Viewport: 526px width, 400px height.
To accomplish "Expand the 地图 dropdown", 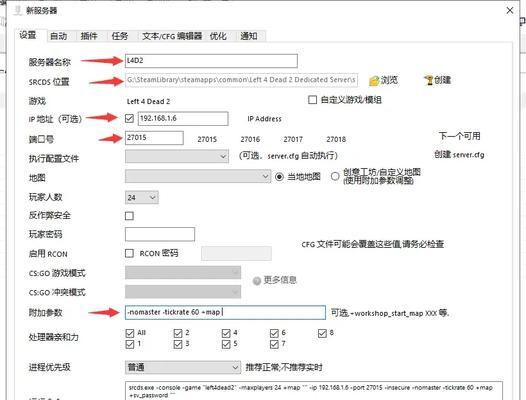I will (198, 176).
